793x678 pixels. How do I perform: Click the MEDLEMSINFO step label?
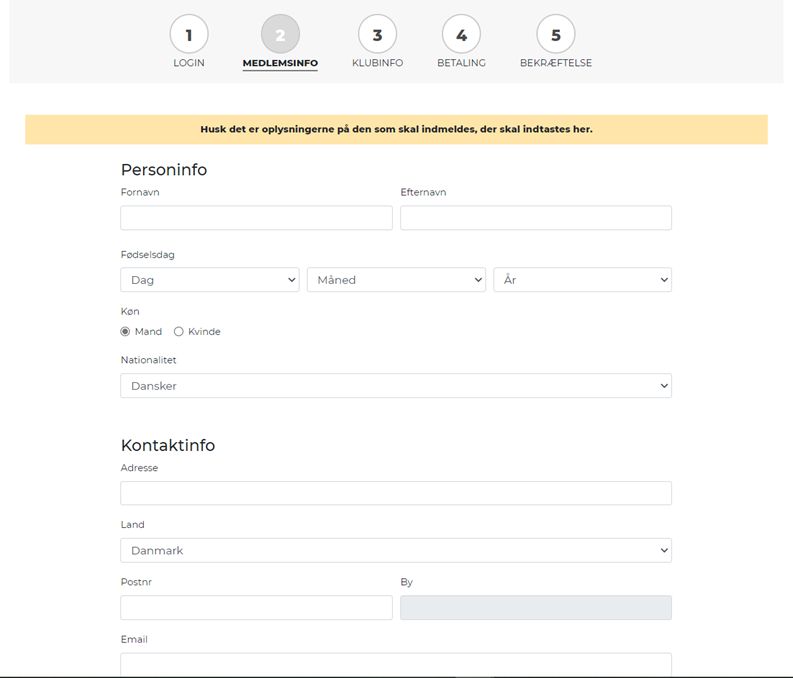point(280,63)
